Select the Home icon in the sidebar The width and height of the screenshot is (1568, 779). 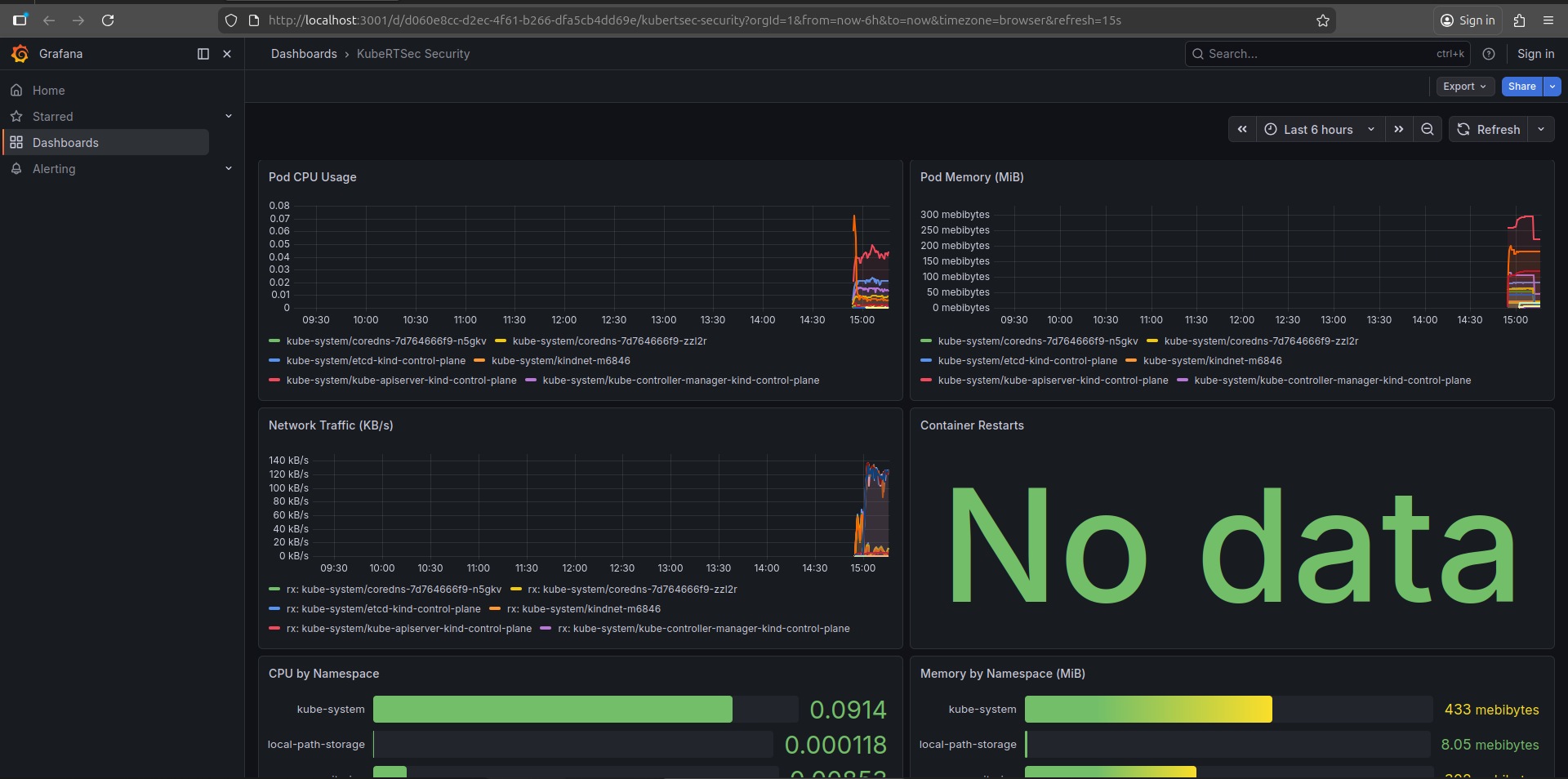(16, 90)
